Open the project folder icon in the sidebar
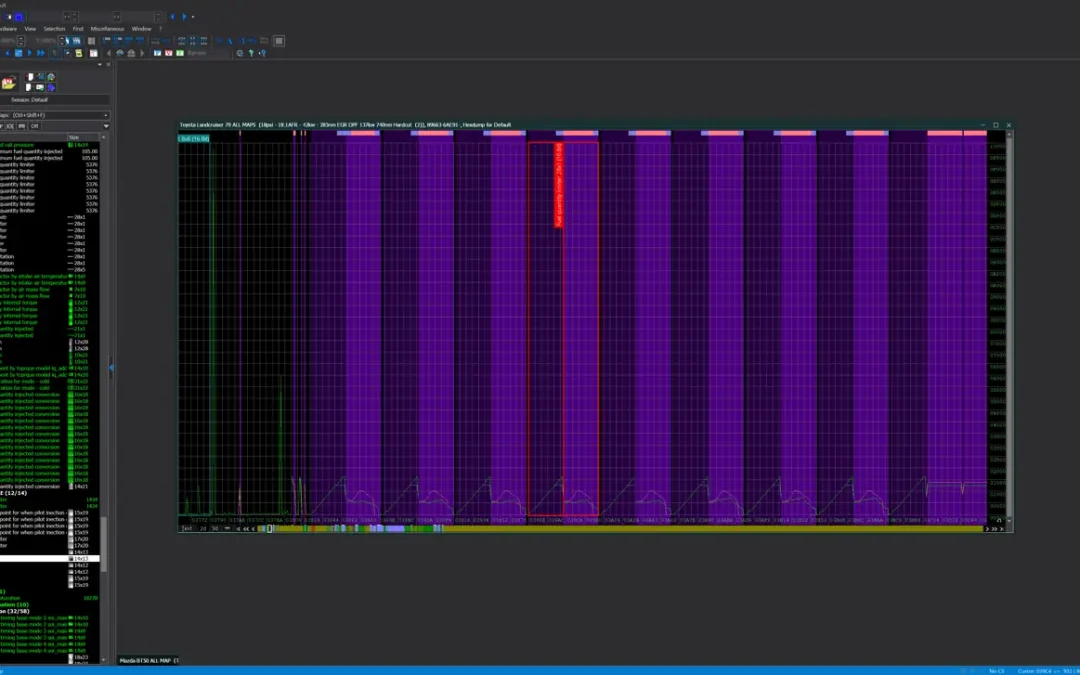This screenshot has width=1080, height=675. tap(8, 83)
